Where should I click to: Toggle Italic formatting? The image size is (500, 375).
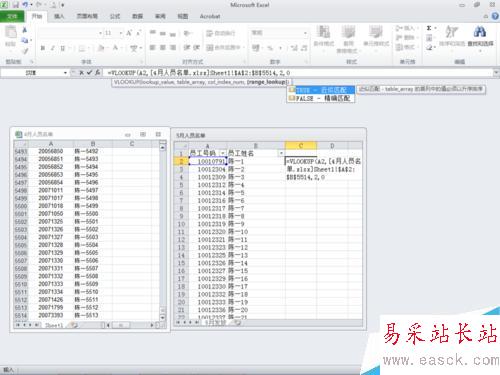pos(53,48)
